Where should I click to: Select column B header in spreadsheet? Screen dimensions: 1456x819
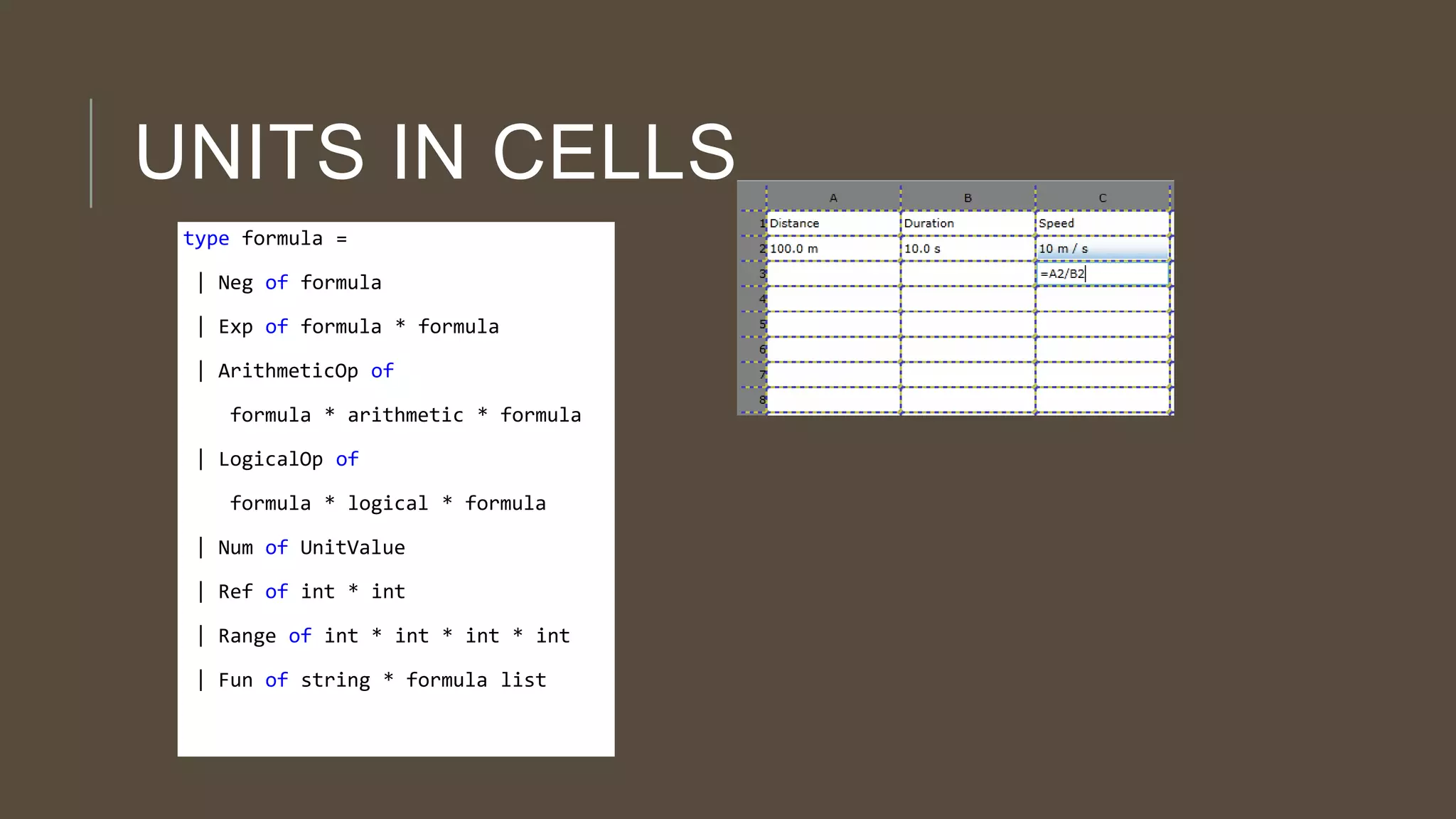click(x=968, y=198)
